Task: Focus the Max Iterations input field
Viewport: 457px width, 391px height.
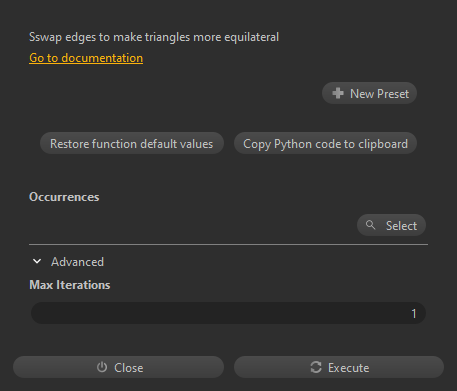Action: coord(228,313)
